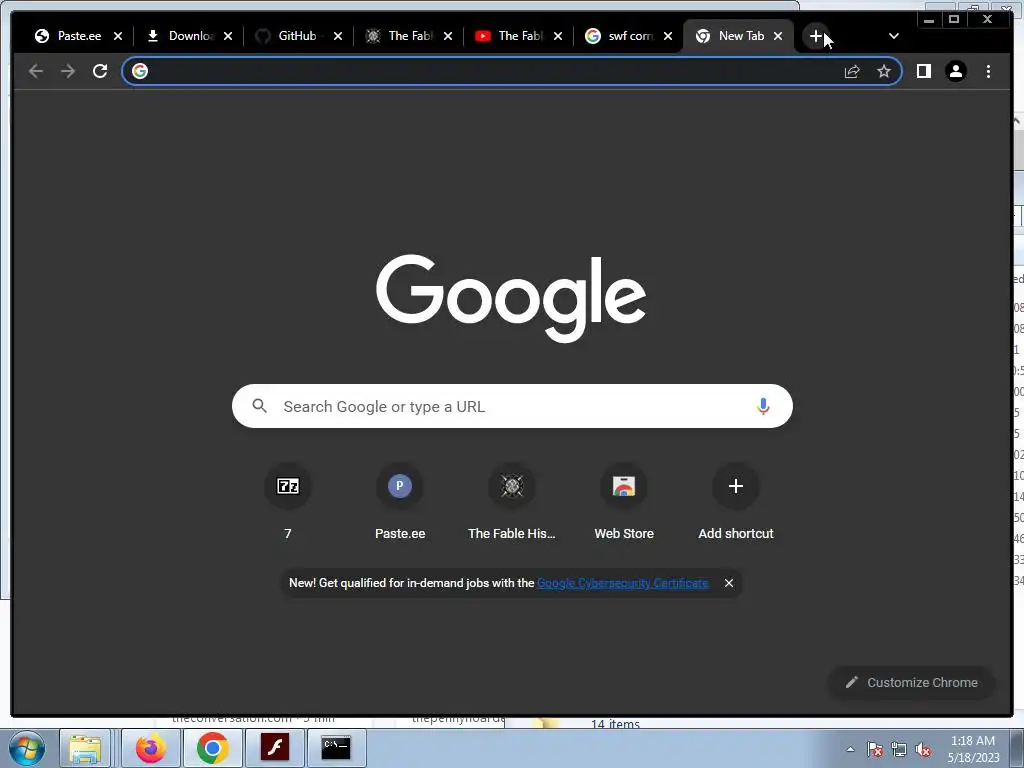Screen dimensions: 1024x768
Task: Open The Fable His... shortcut
Action: [512, 503]
